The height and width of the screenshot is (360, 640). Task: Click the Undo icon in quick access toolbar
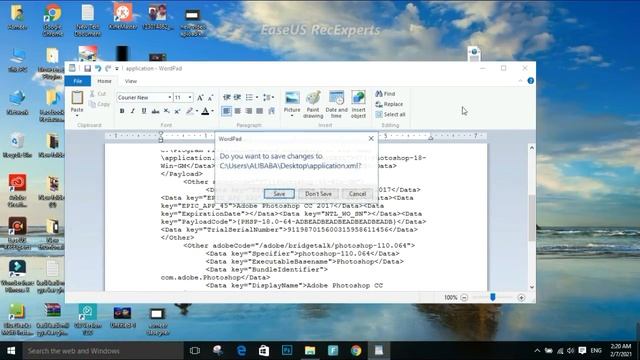(98, 69)
